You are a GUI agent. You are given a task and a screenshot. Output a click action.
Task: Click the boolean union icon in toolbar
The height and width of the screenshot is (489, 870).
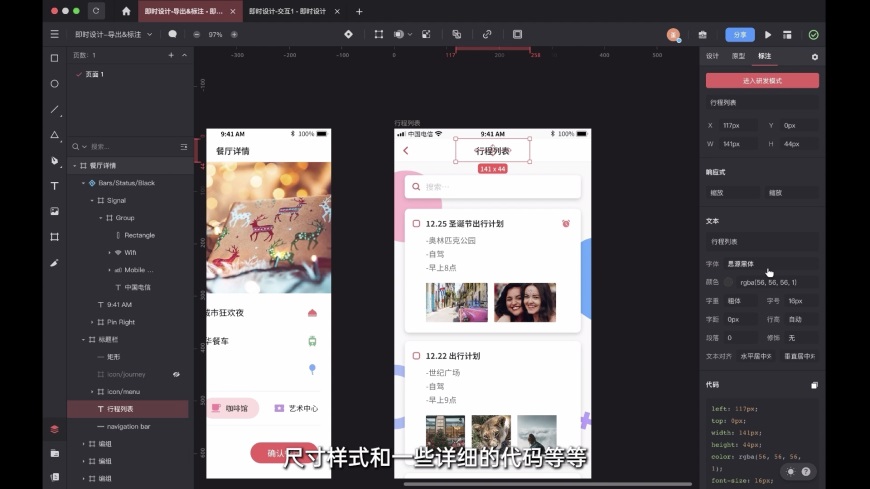398,34
